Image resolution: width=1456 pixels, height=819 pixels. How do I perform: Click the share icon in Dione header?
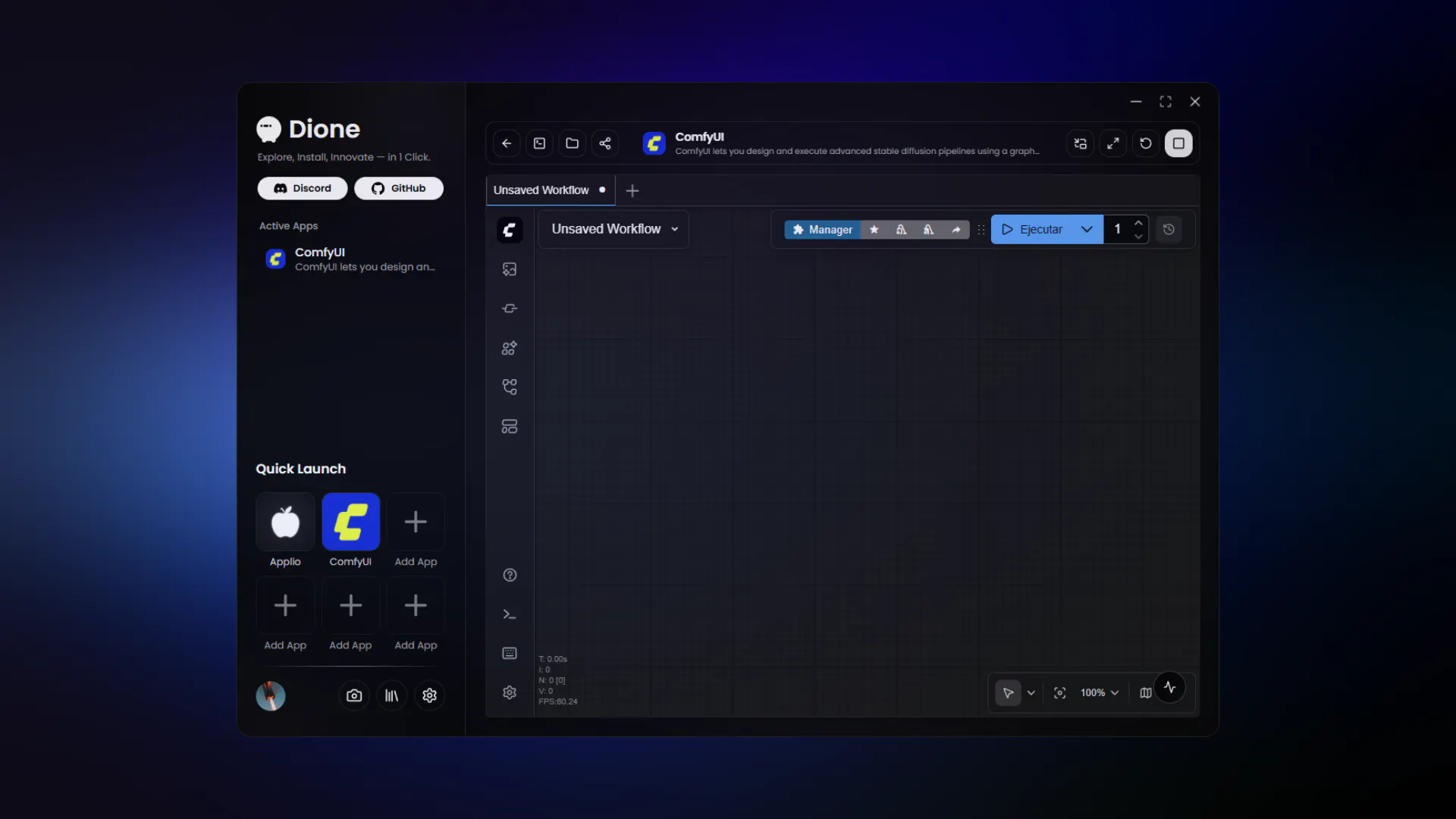pos(605,143)
